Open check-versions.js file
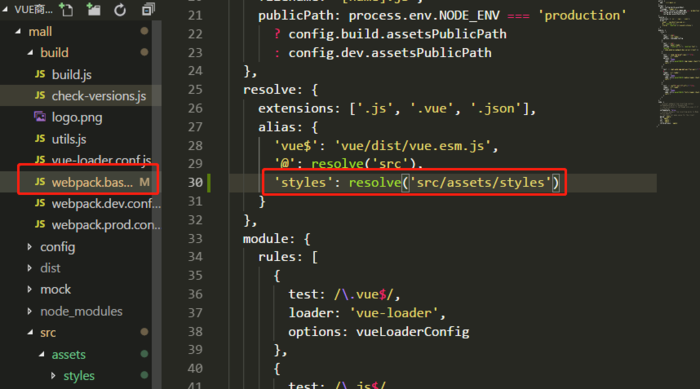This screenshot has height=389, width=700. [x=99, y=96]
